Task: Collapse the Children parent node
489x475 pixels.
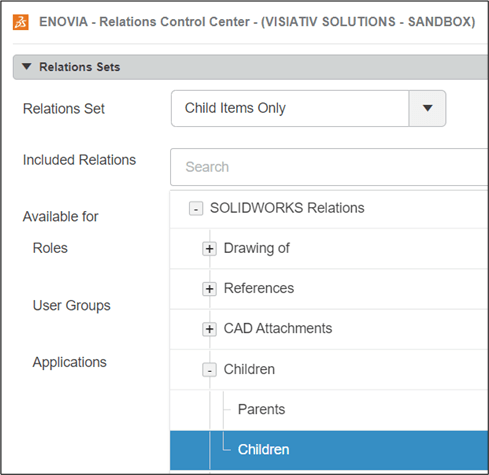Action: (x=209, y=370)
